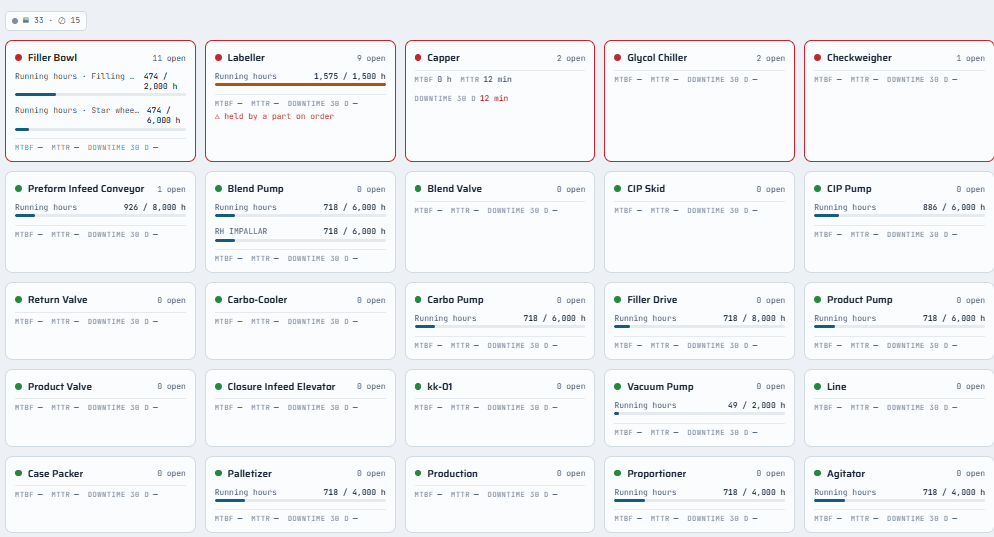Viewport: 994px width, 537px height.
Task: Click the '886 / 6,000 h' value on CIP Pump
Action: pyautogui.click(x=954, y=207)
